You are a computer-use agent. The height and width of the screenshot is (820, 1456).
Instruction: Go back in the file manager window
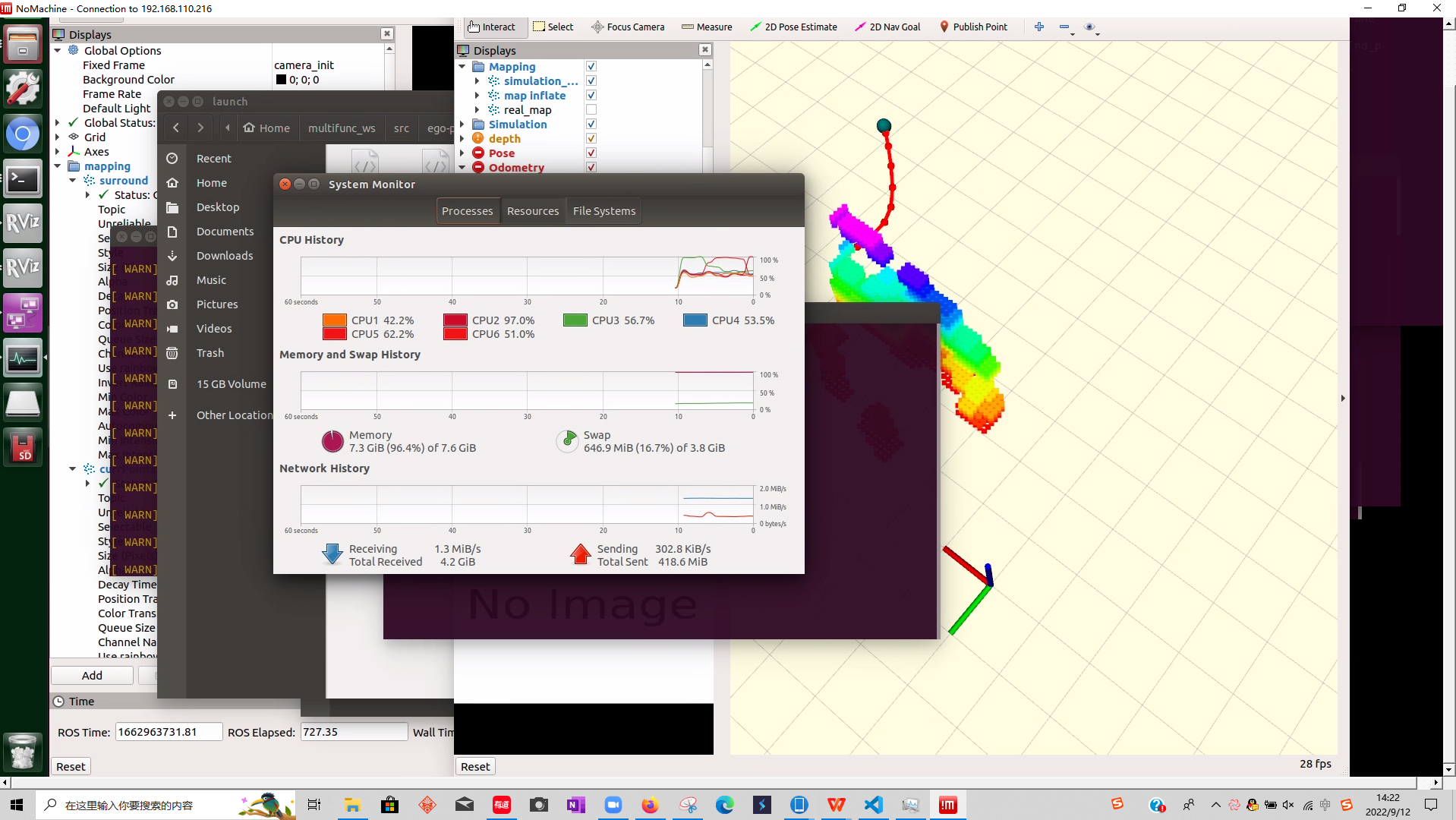[176, 128]
